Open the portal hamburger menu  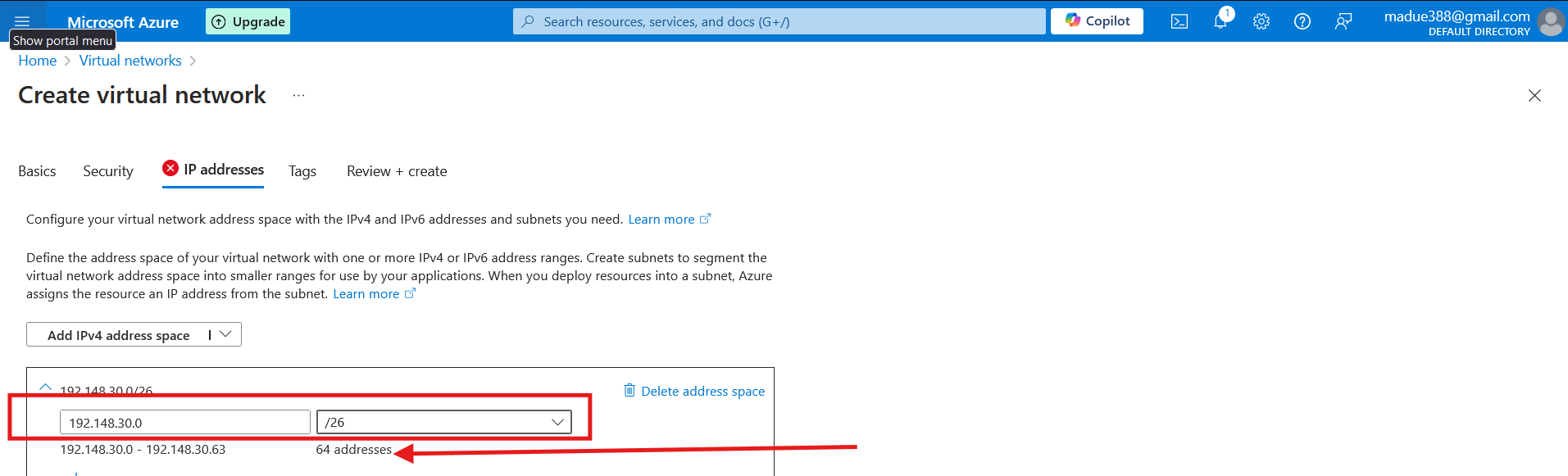pos(22,21)
